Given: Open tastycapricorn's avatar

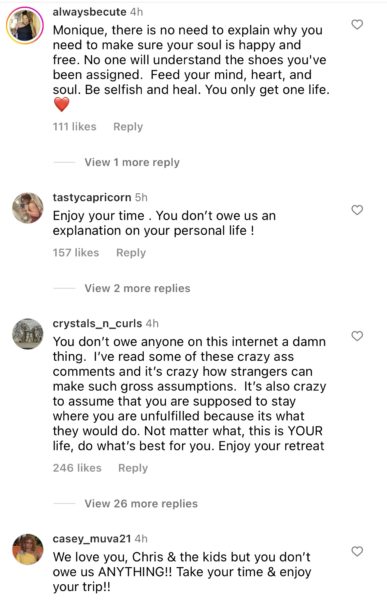Looking at the screenshot, I should (x=28, y=208).
